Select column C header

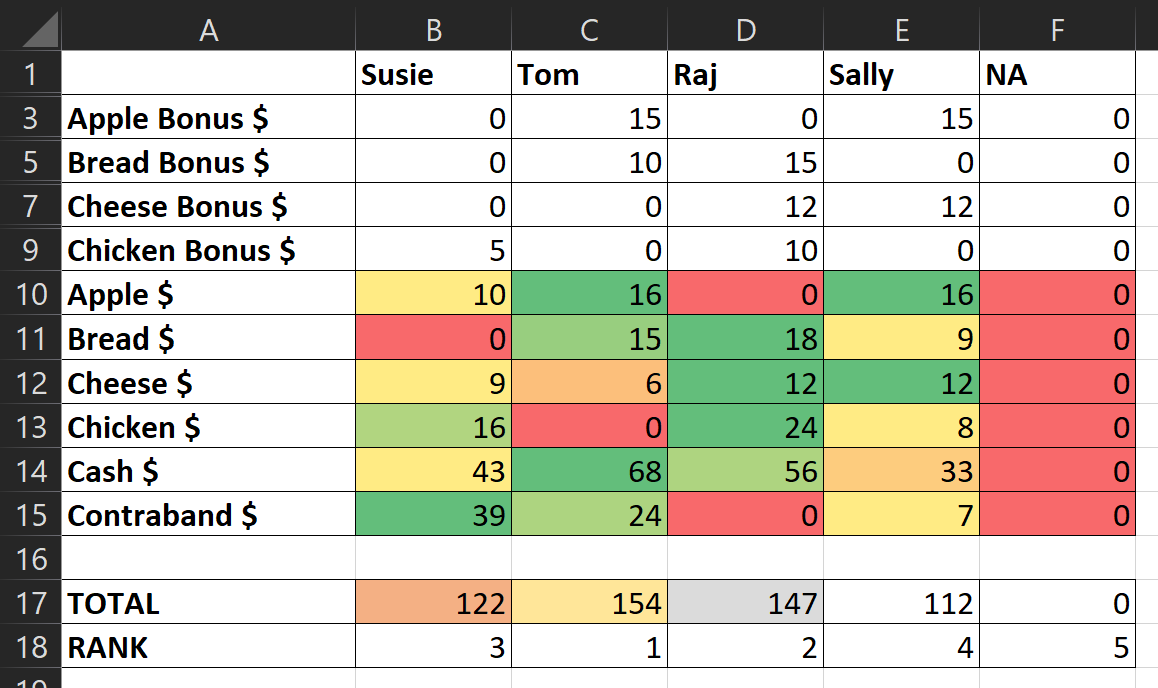tap(589, 30)
